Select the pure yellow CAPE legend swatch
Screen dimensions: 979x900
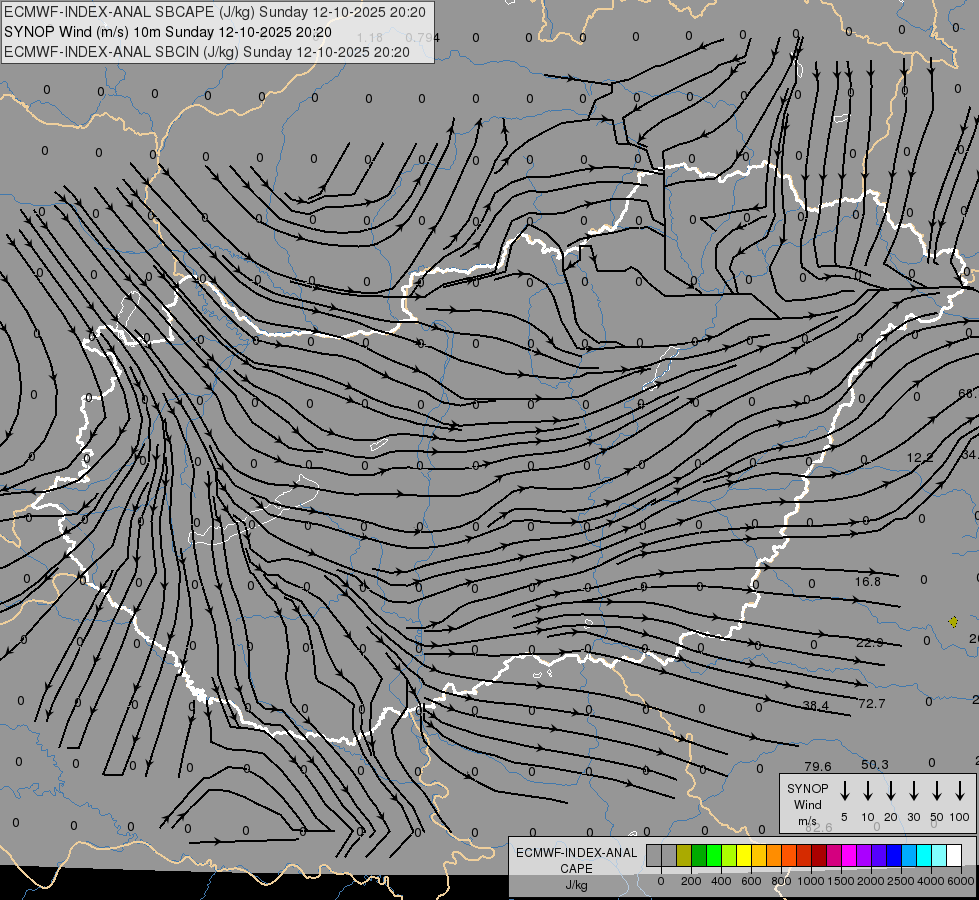744,856
